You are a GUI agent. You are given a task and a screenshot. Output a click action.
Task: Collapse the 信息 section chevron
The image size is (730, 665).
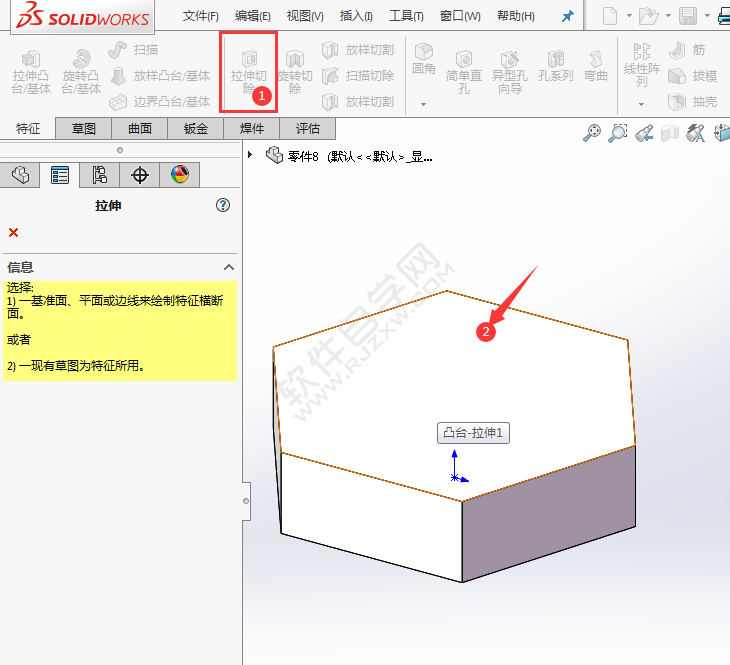coord(229,267)
